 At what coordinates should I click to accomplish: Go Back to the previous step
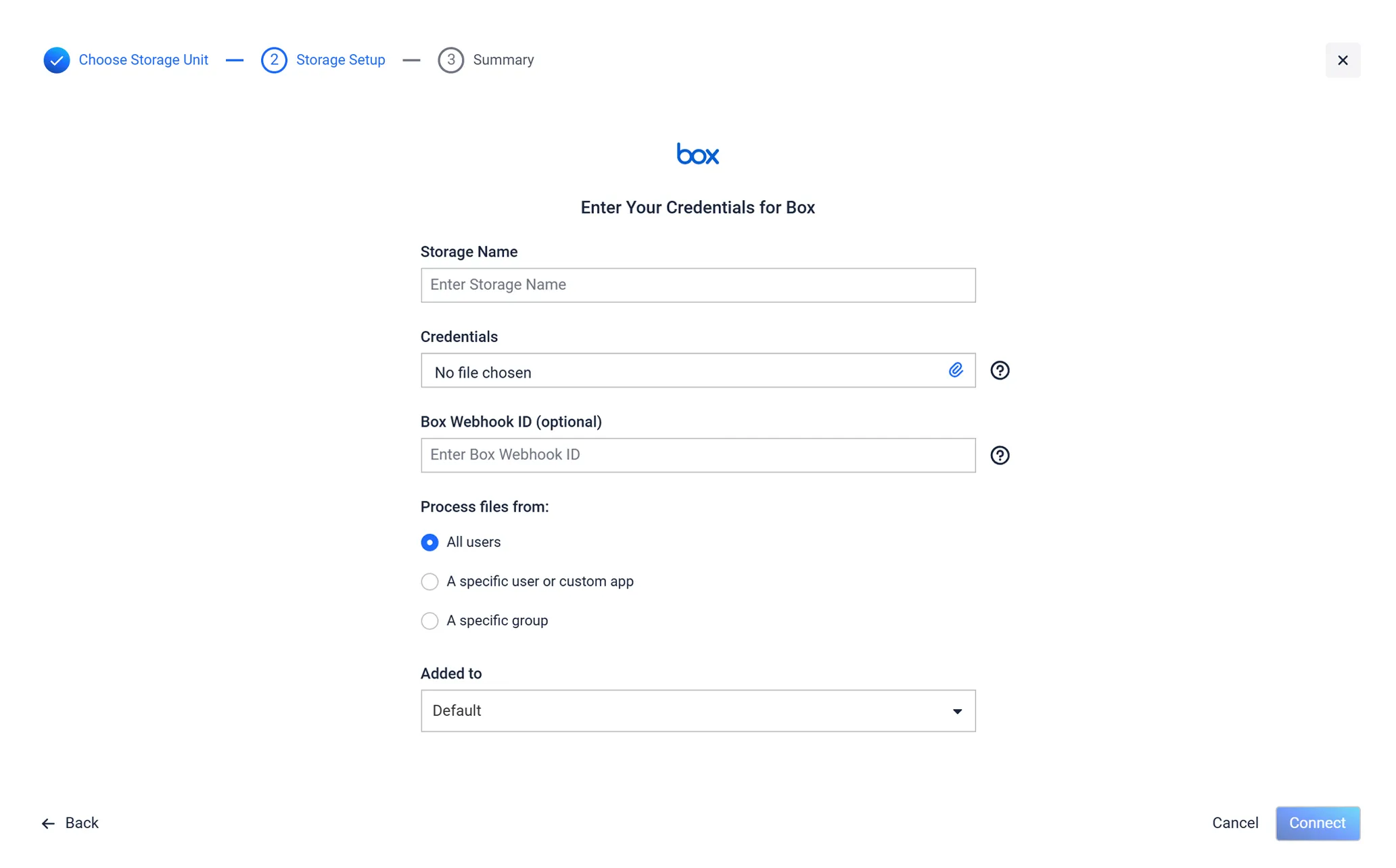point(70,823)
